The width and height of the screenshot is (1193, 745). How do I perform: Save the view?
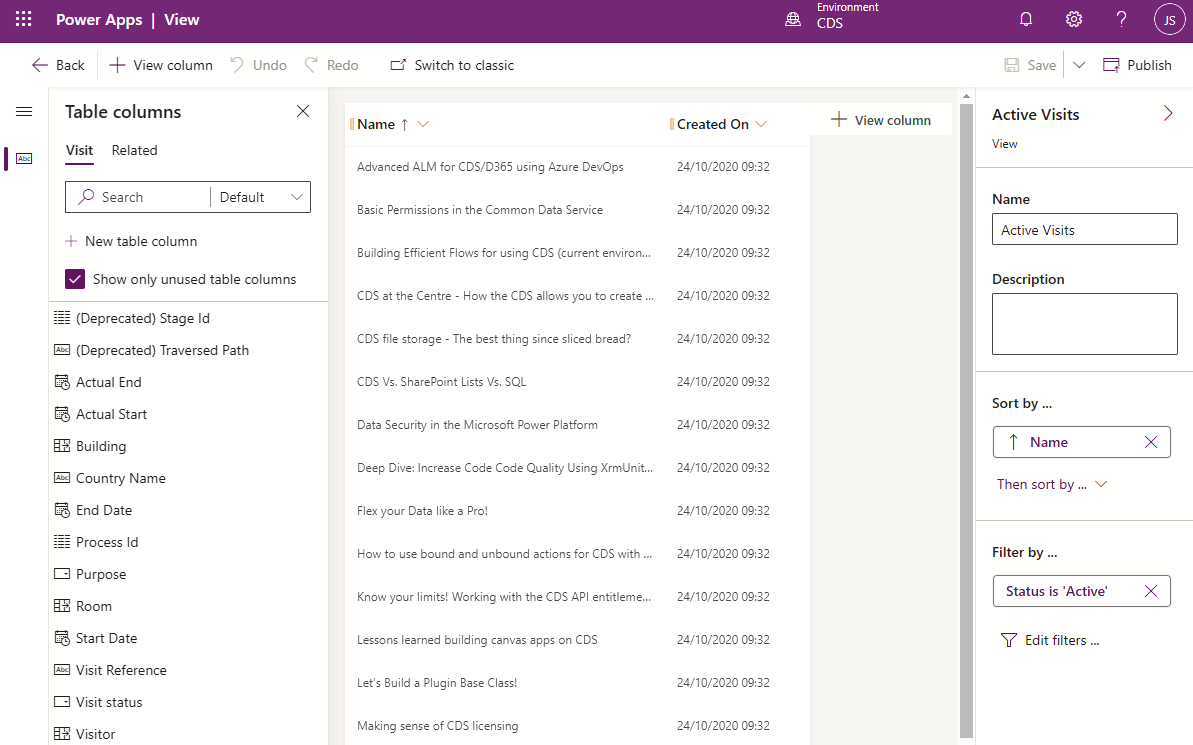(x=1030, y=65)
